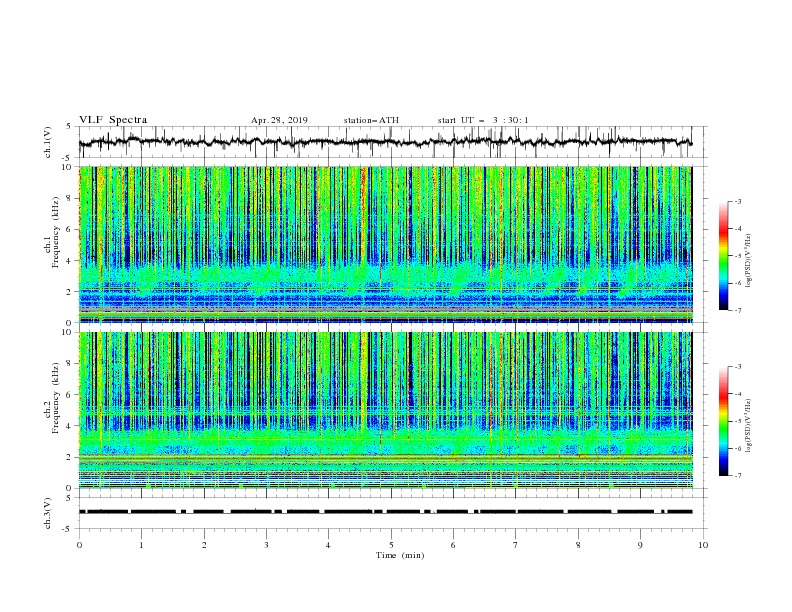The image size is (792, 612).
Task: Click the "4" kHz tick on ch.2 axis
Action: 71,426
